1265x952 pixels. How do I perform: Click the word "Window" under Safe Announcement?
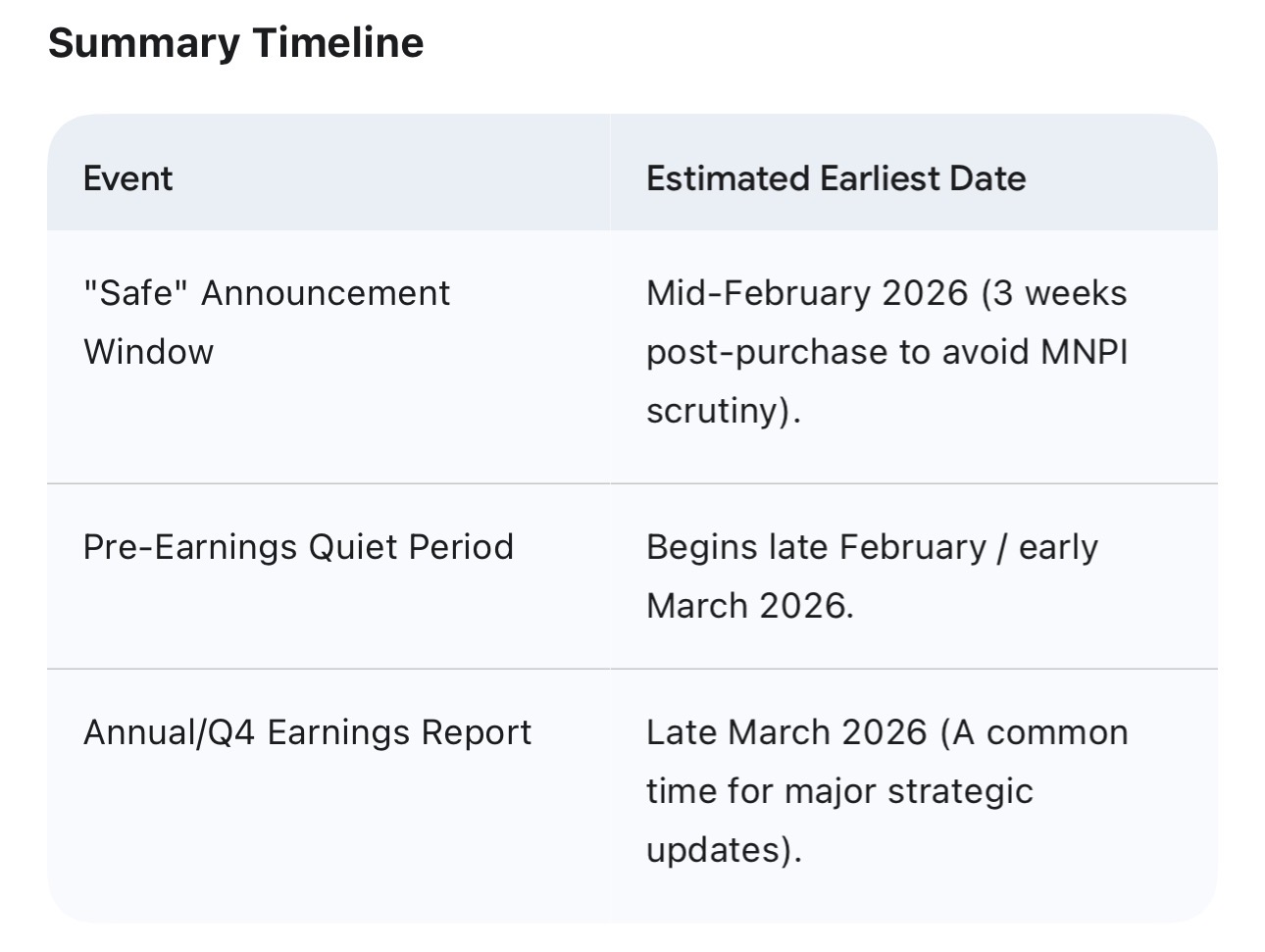click(148, 352)
